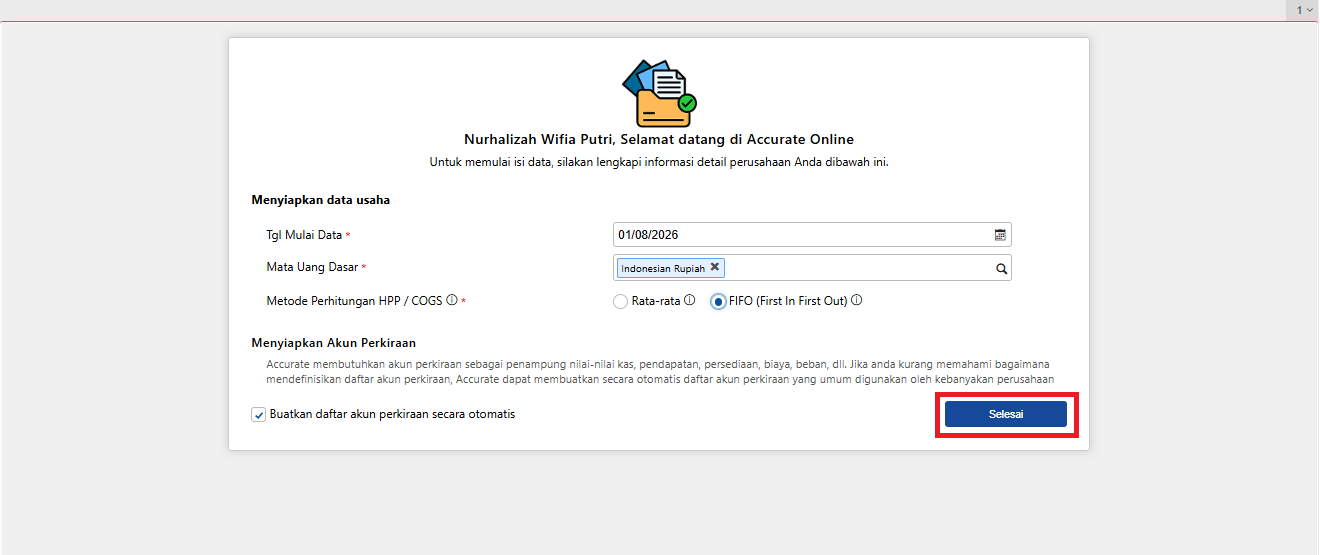The width and height of the screenshot is (1320, 555).
Task: Click the Selesai button
Action: point(1006,414)
